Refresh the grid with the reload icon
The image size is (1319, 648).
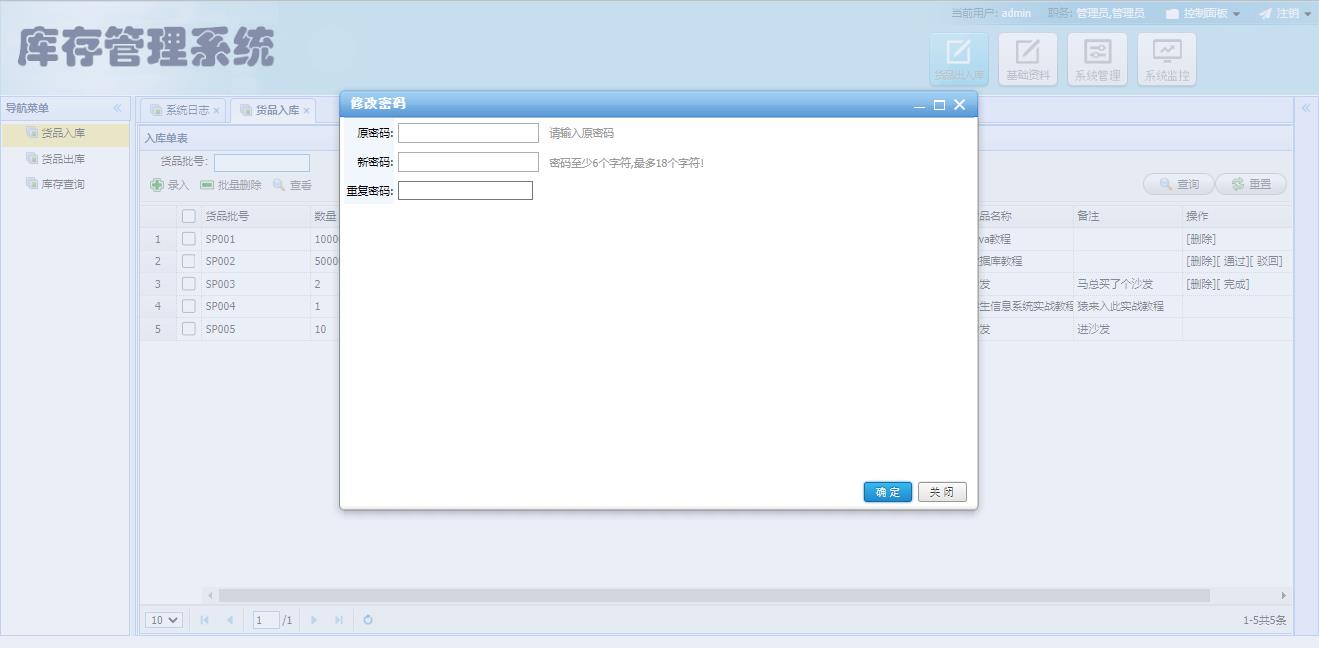coord(368,620)
